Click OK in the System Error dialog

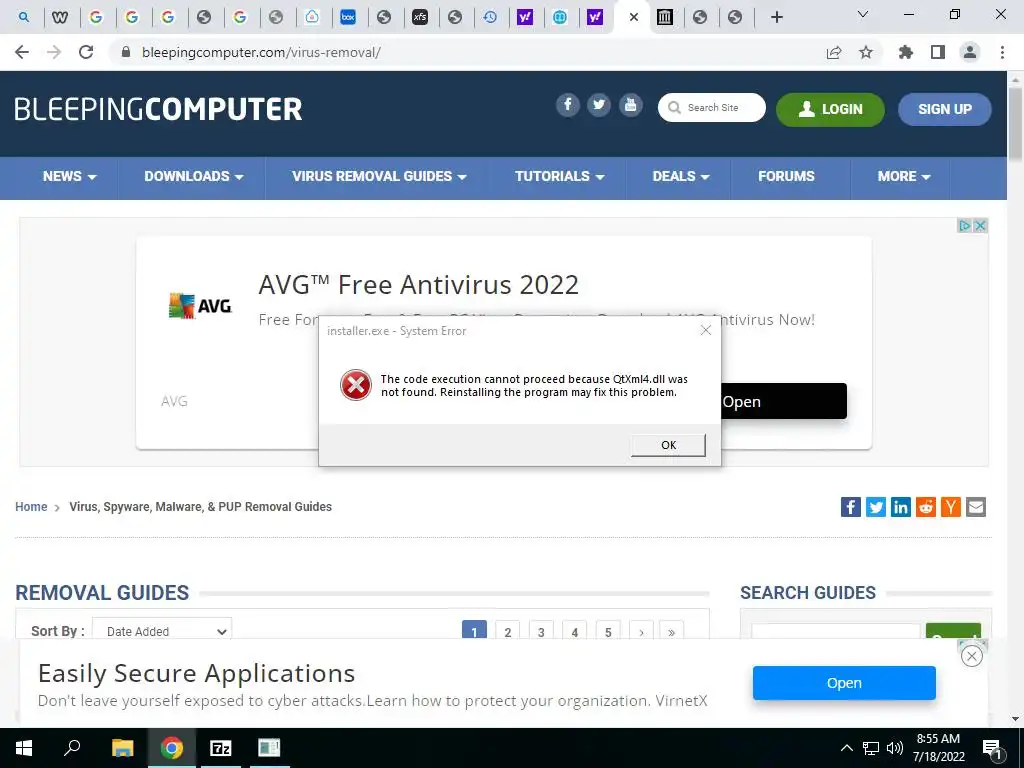(x=668, y=445)
